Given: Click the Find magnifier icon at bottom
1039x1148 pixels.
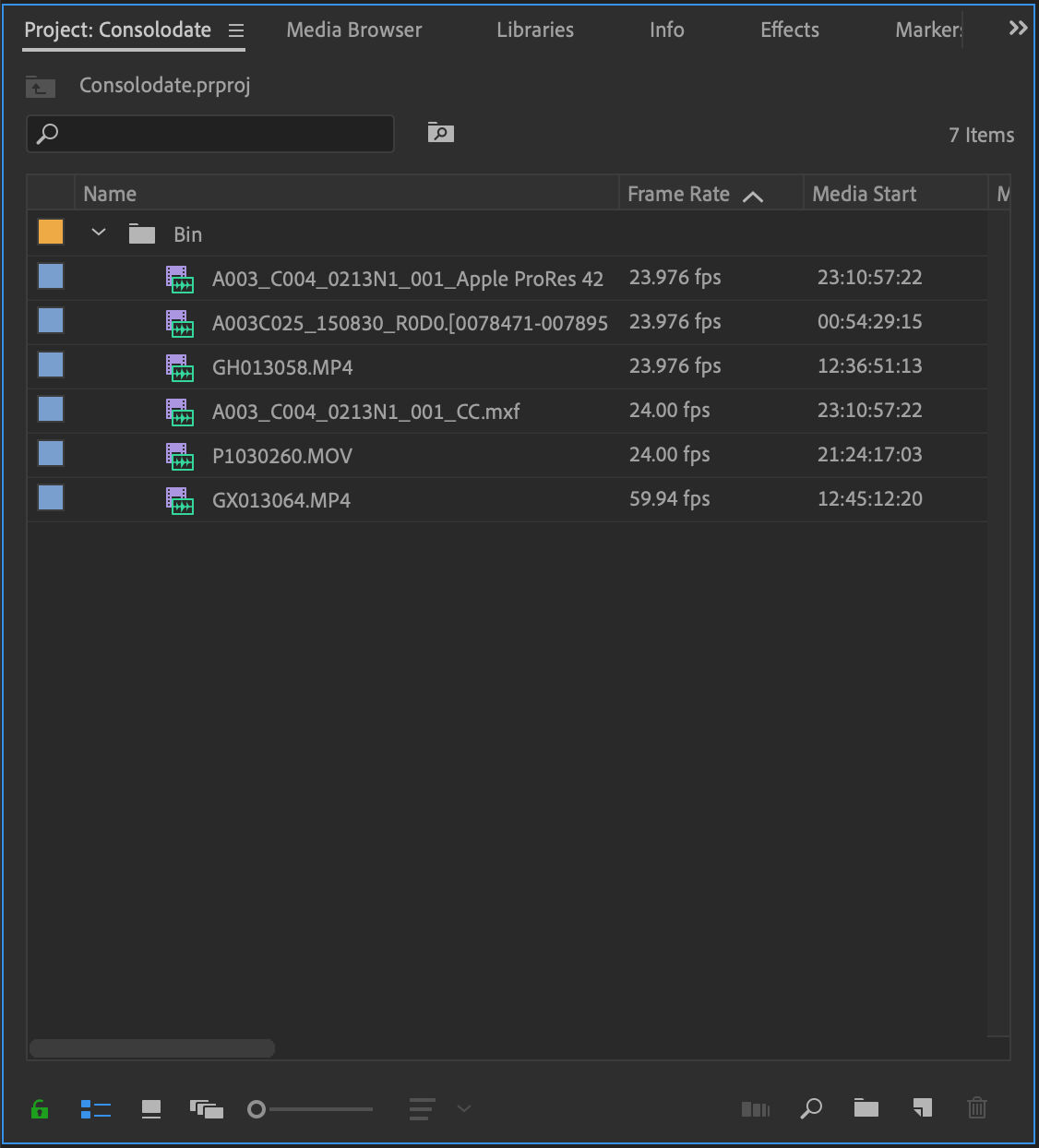Looking at the screenshot, I should (x=811, y=1109).
